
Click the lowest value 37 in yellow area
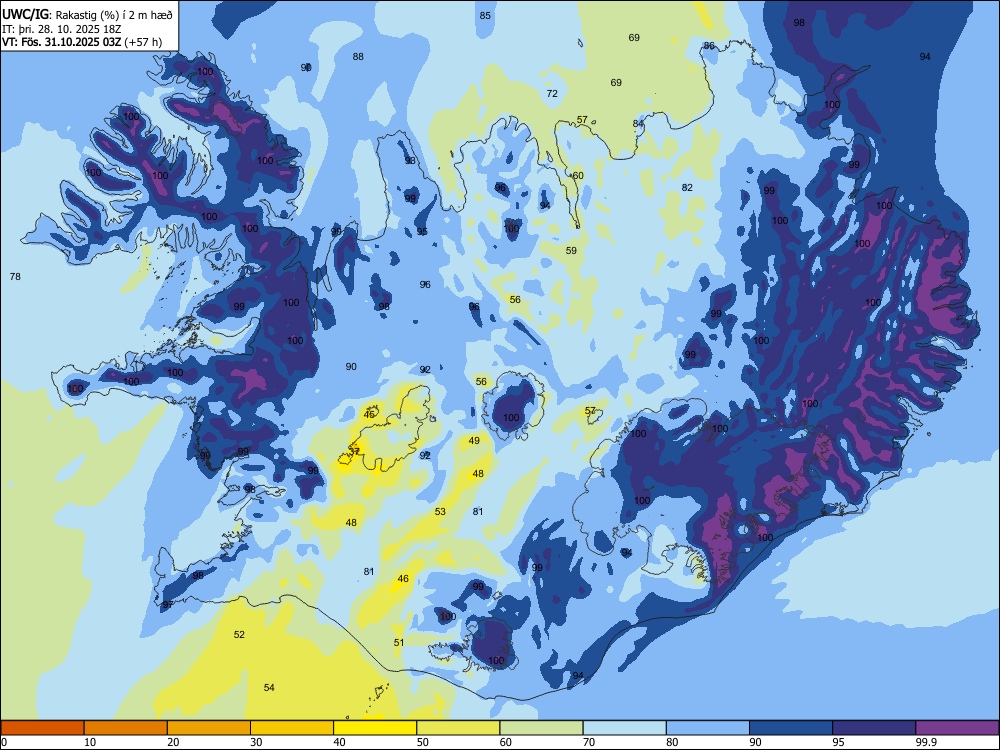355,451
